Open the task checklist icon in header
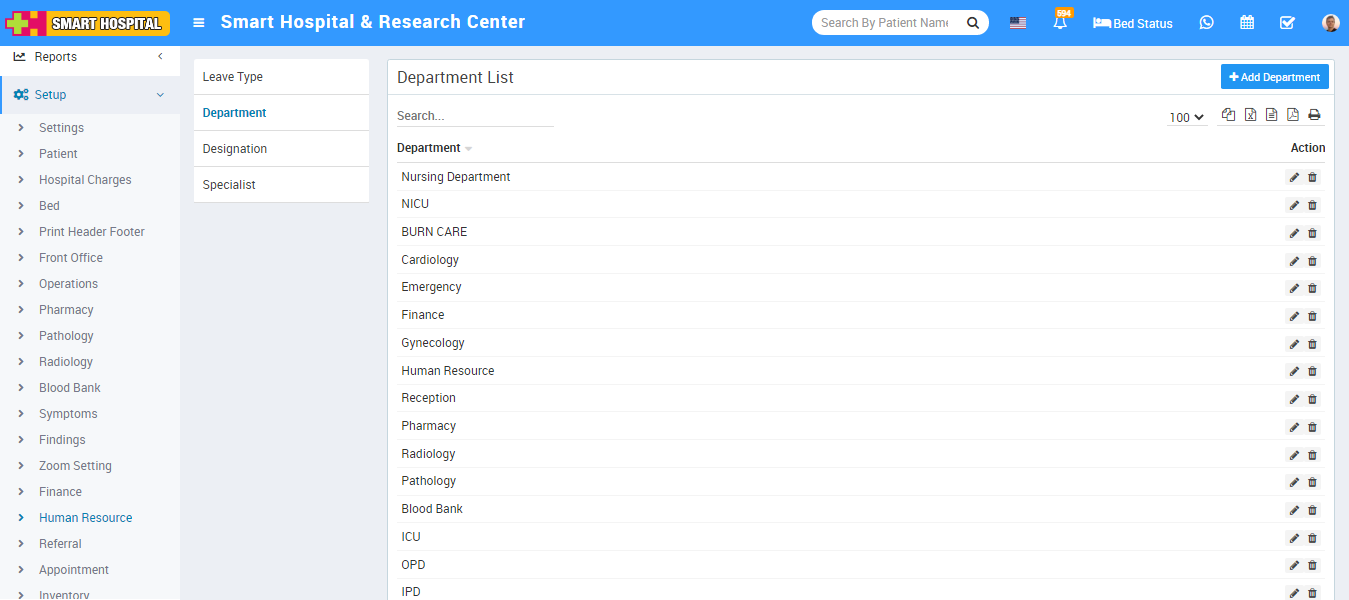 click(1287, 23)
